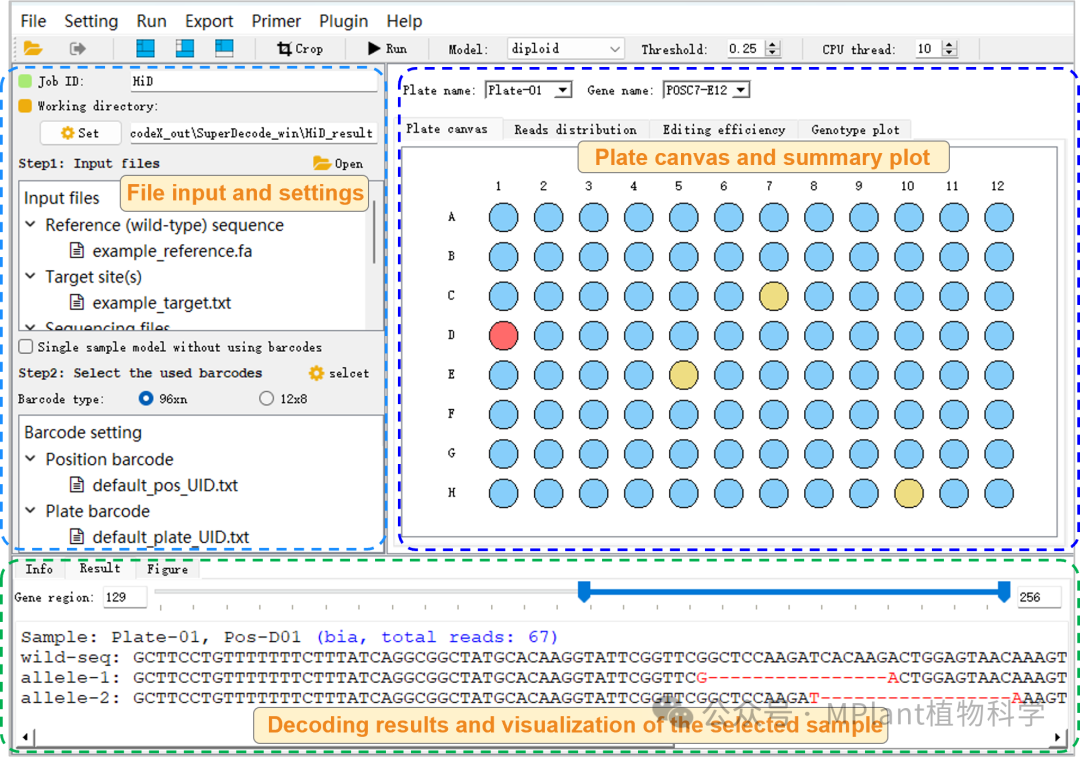
Task: Click the Set working directory button
Action: click(x=80, y=132)
